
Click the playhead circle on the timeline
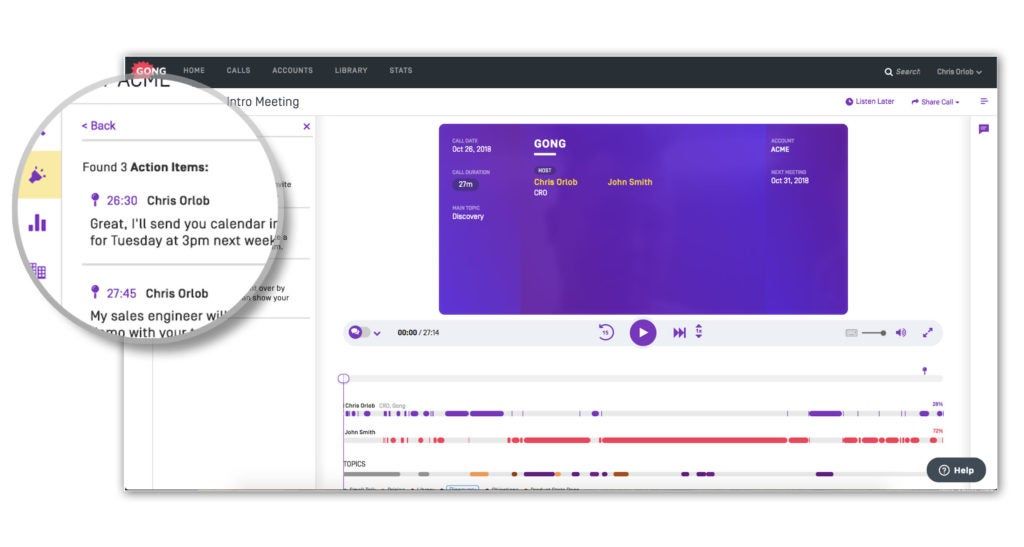pos(344,379)
